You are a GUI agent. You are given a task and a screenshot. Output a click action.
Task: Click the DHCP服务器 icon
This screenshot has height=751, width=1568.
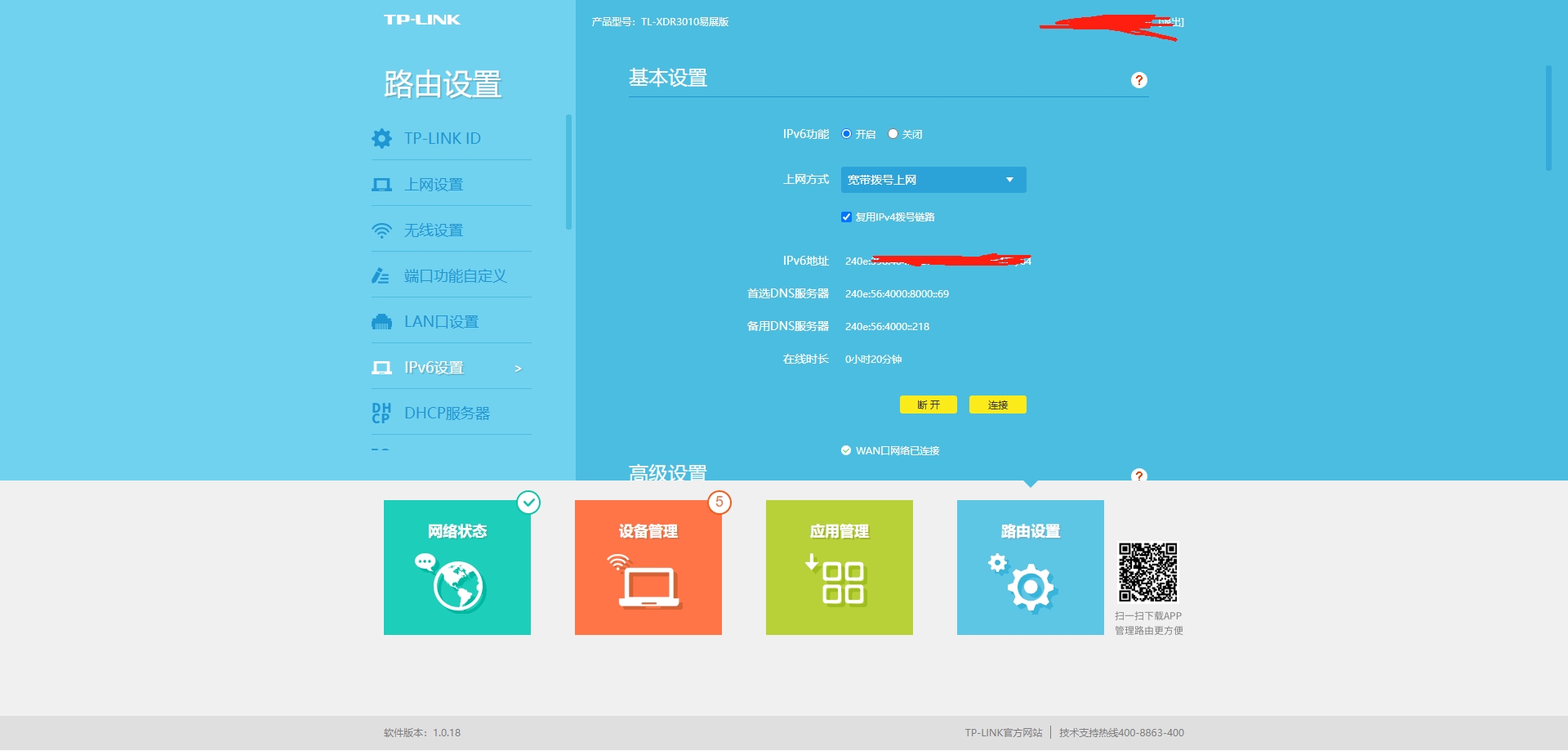pos(381,413)
